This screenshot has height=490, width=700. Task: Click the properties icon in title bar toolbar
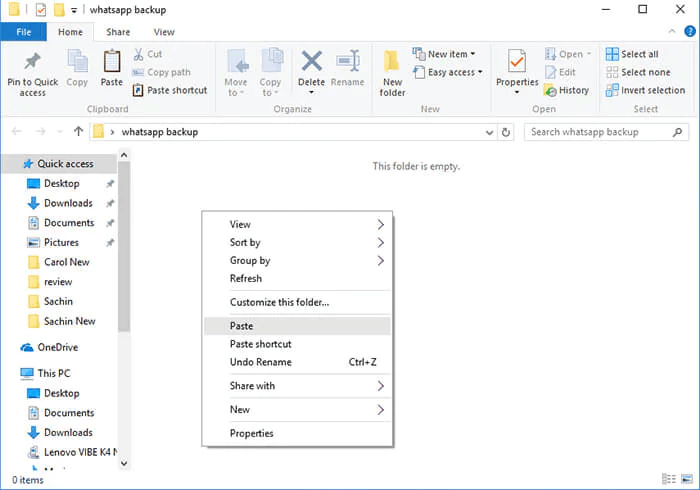coord(41,9)
